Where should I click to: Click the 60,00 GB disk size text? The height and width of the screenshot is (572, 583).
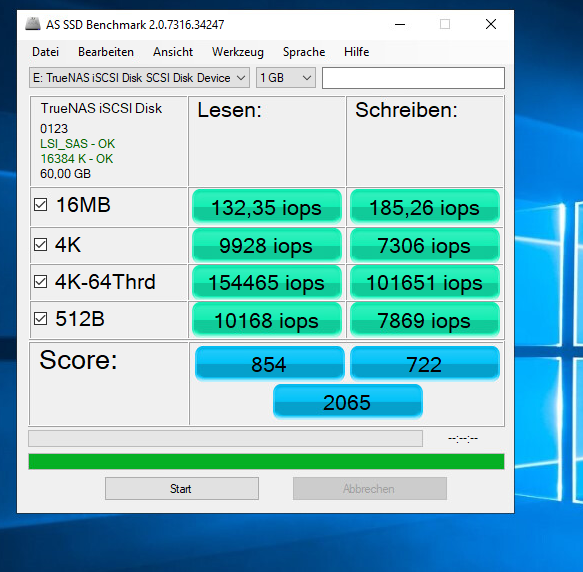pos(65,174)
